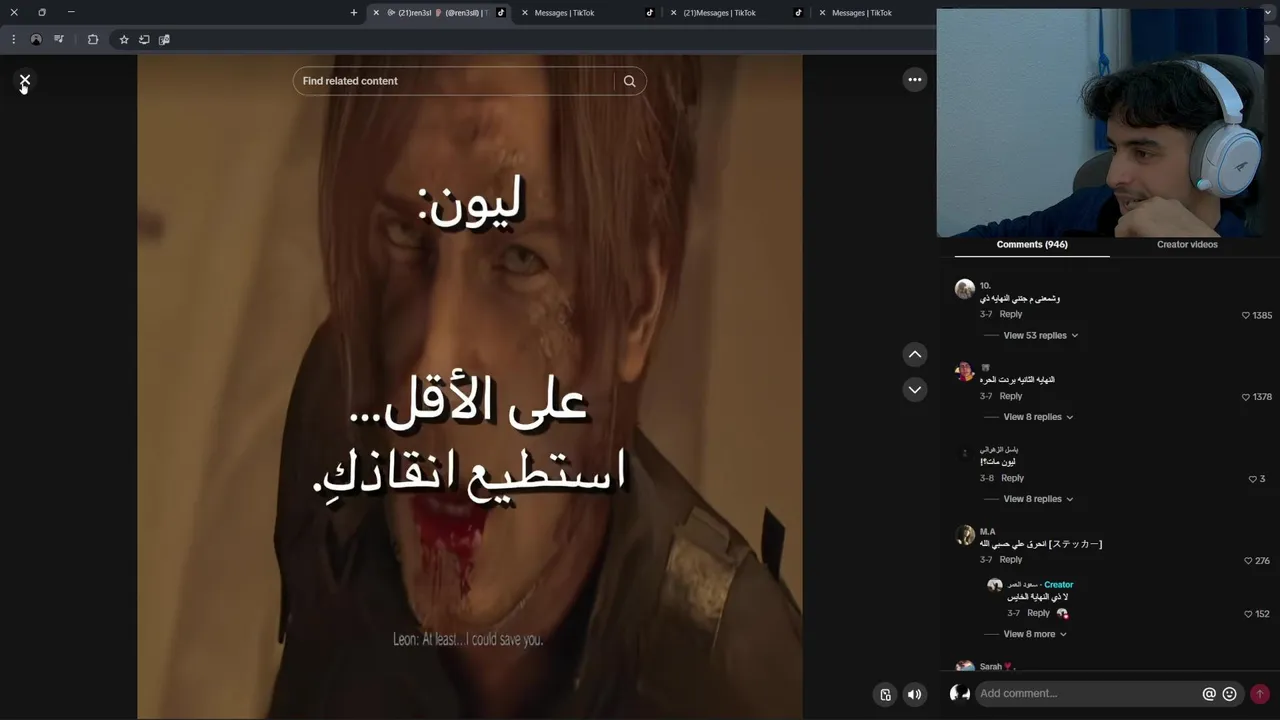The height and width of the screenshot is (720, 1280).
Task: Open the three-dot more options menu
Action: [915, 80]
